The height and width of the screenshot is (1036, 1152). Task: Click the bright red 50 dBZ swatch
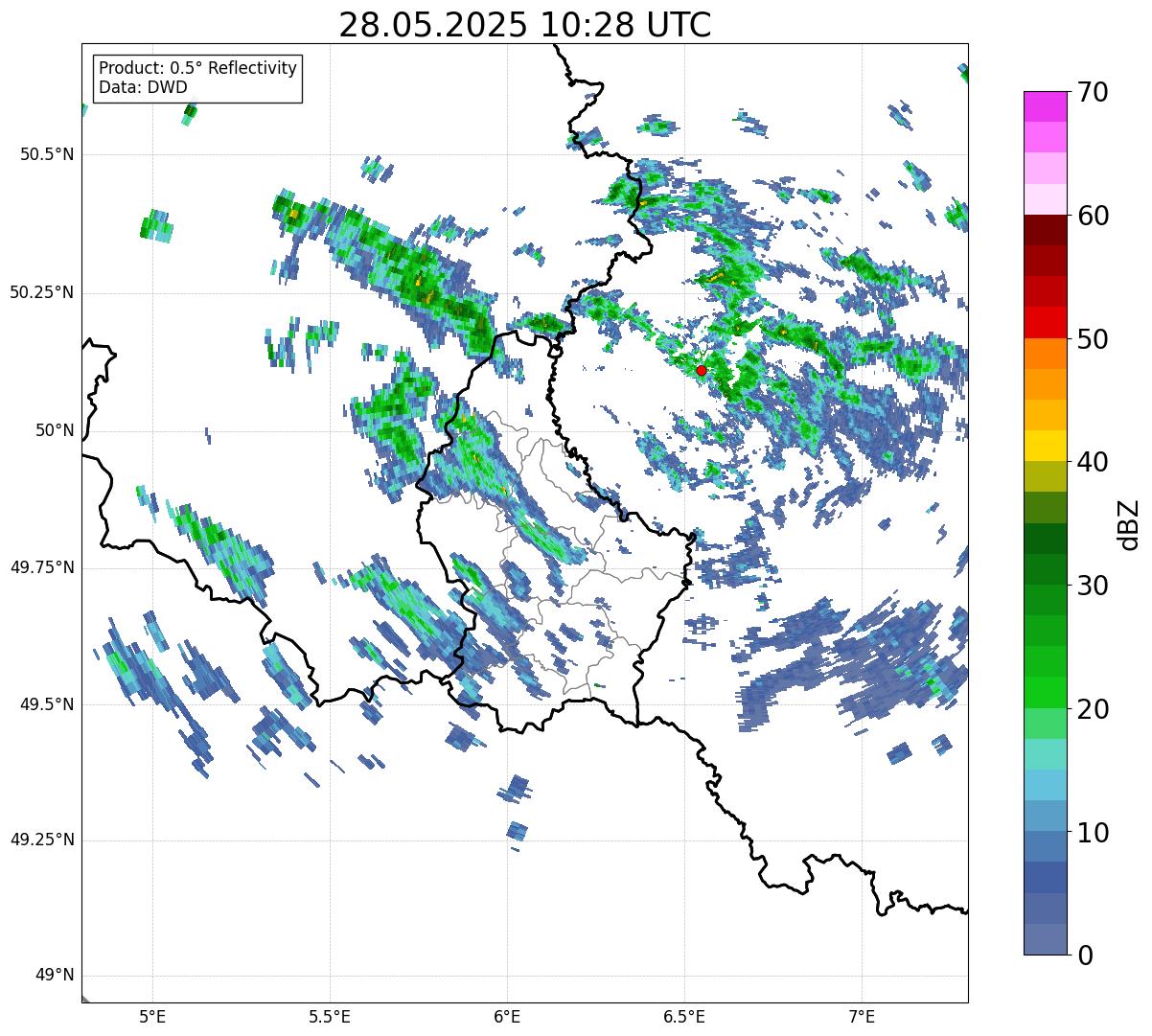pos(1045,322)
